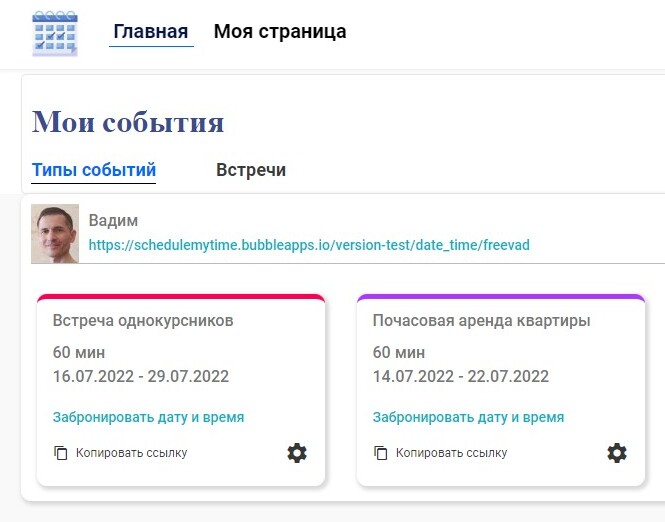Go to Моя страница
The height and width of the screenshot is (522, 665).
pos(280,32)
